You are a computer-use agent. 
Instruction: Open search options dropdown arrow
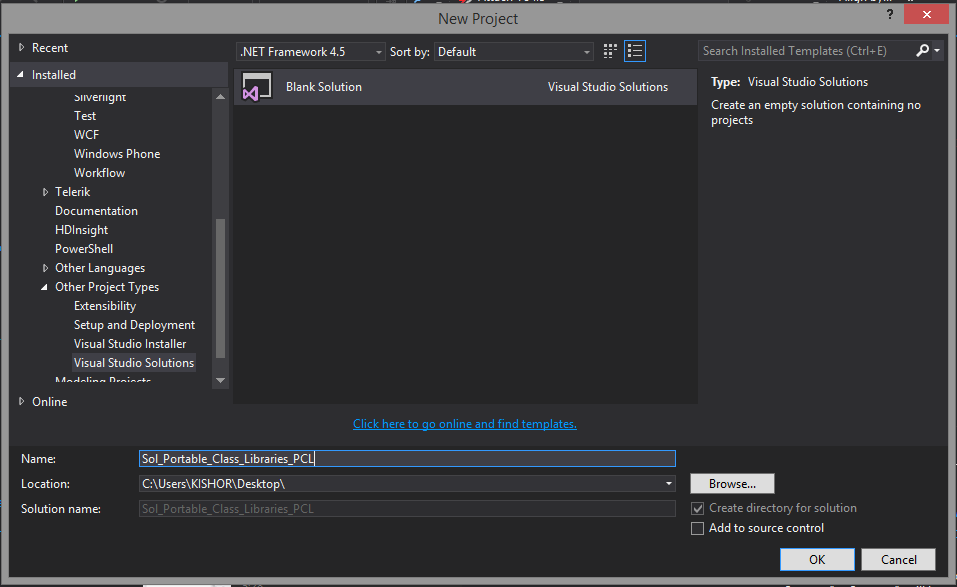click(x=937, y=51)
